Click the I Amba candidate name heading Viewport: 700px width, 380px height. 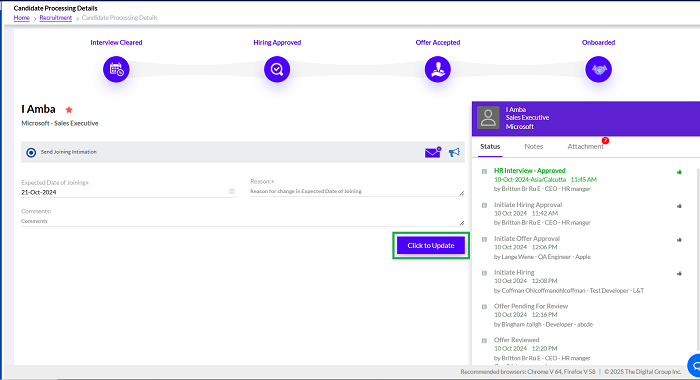point(38,109)
